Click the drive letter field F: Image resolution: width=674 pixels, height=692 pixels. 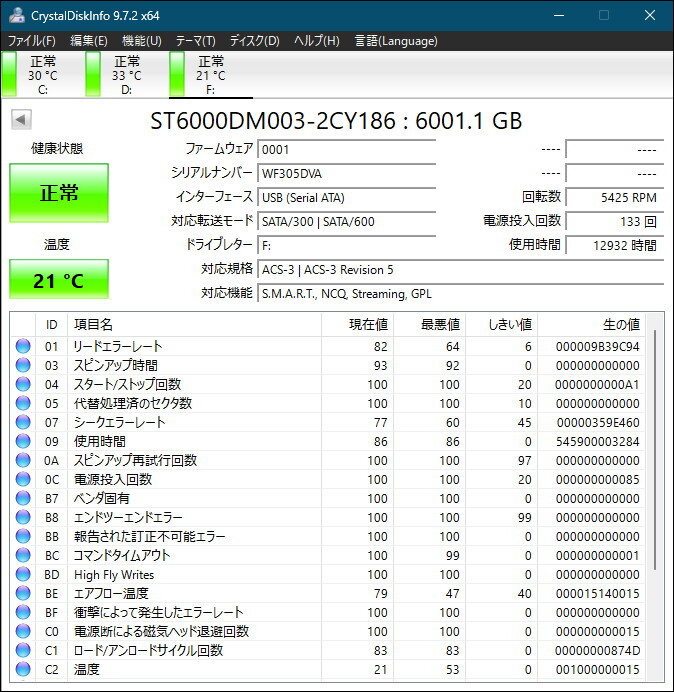(347, 245)
